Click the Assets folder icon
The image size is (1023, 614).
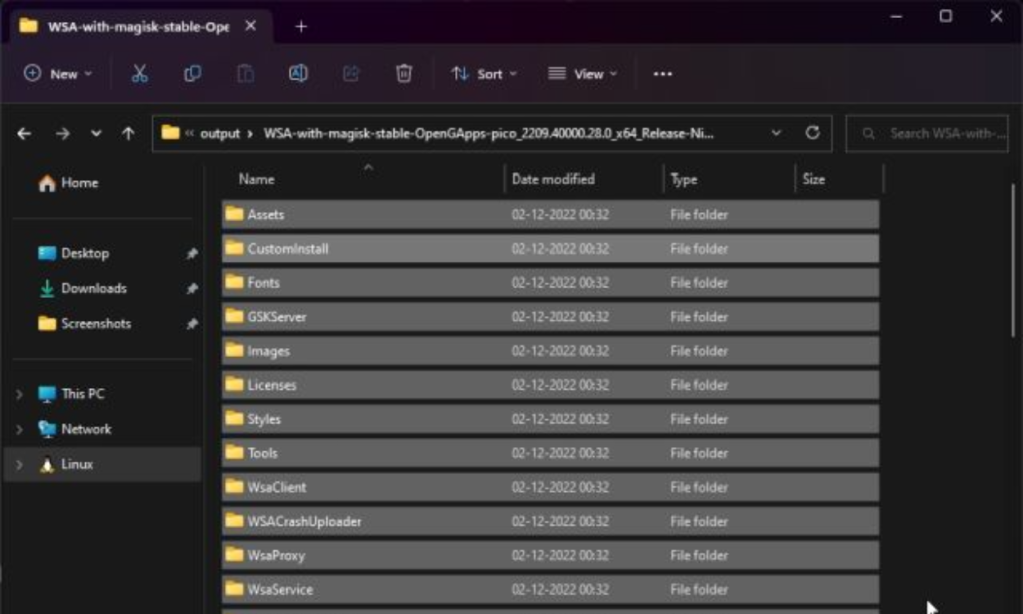(234, 214)
